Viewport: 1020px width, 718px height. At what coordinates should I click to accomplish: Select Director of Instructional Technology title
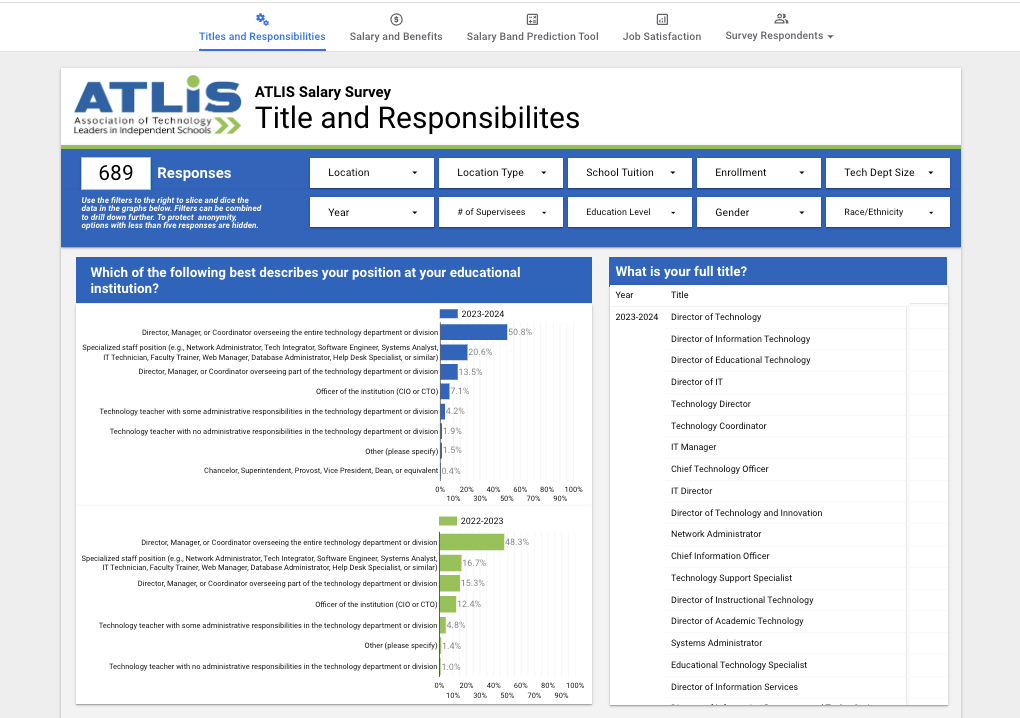pos(742,600)
